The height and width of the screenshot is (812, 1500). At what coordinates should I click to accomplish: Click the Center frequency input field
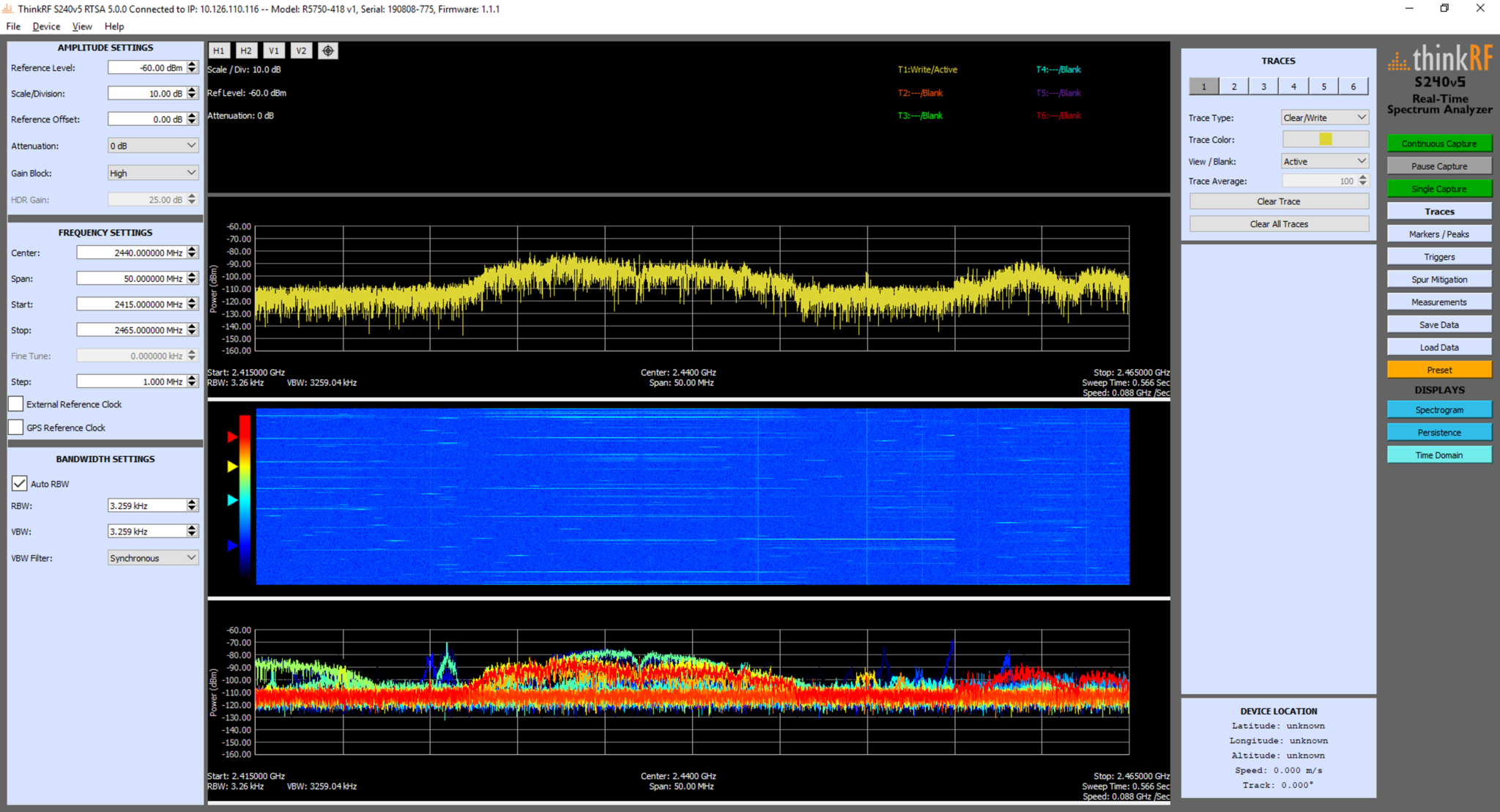pos(133,252)
